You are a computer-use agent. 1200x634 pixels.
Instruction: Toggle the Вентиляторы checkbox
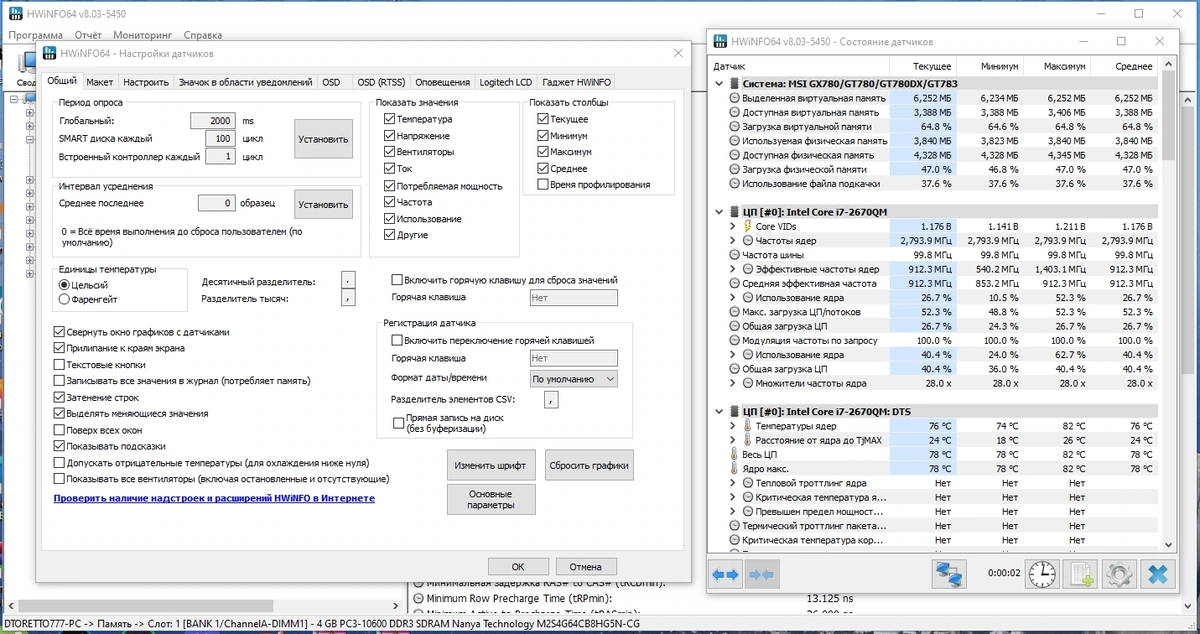pyautogui.click(x=390, y=152)
